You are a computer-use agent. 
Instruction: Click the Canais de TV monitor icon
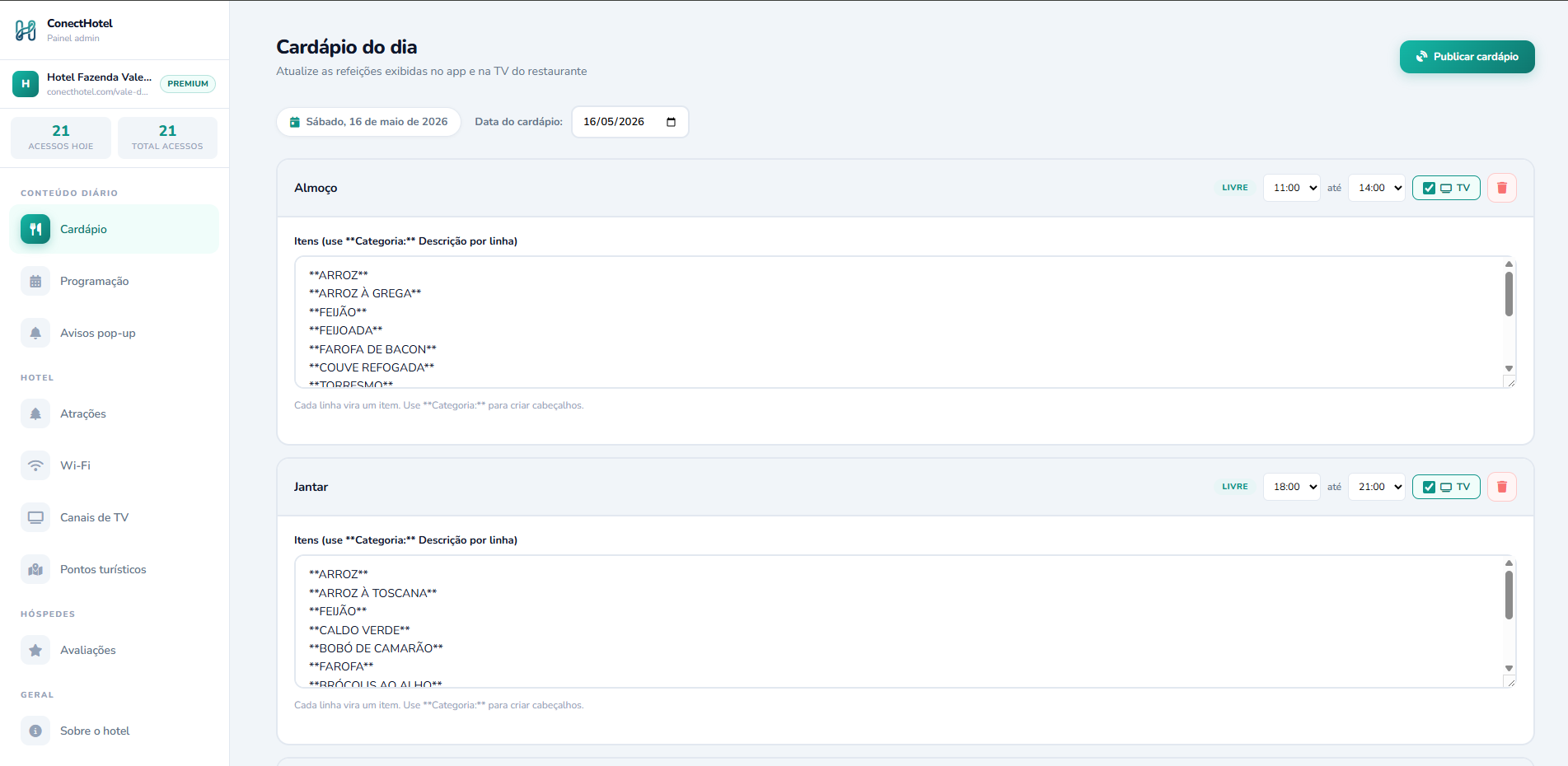pyautogui.click(x=35, y=517)
